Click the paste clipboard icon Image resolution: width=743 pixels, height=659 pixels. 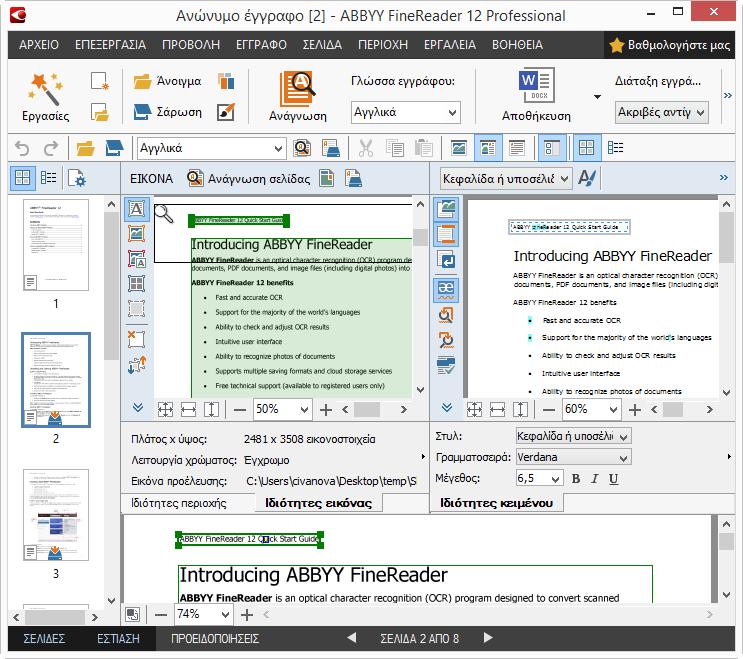[x=423, y=148]
